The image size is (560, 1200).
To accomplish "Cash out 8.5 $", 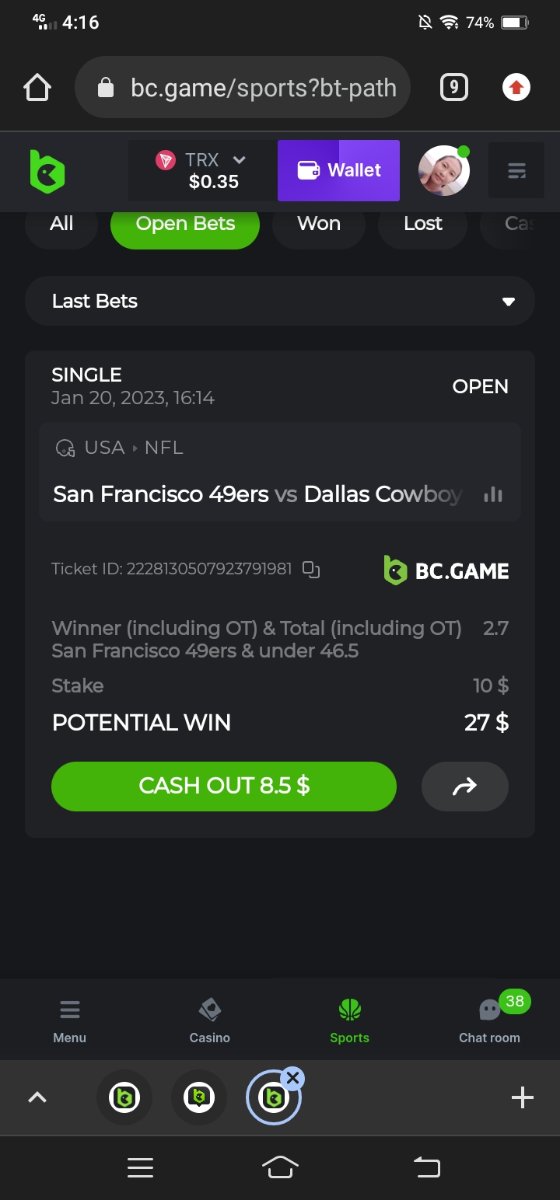I will coord(224,786).
